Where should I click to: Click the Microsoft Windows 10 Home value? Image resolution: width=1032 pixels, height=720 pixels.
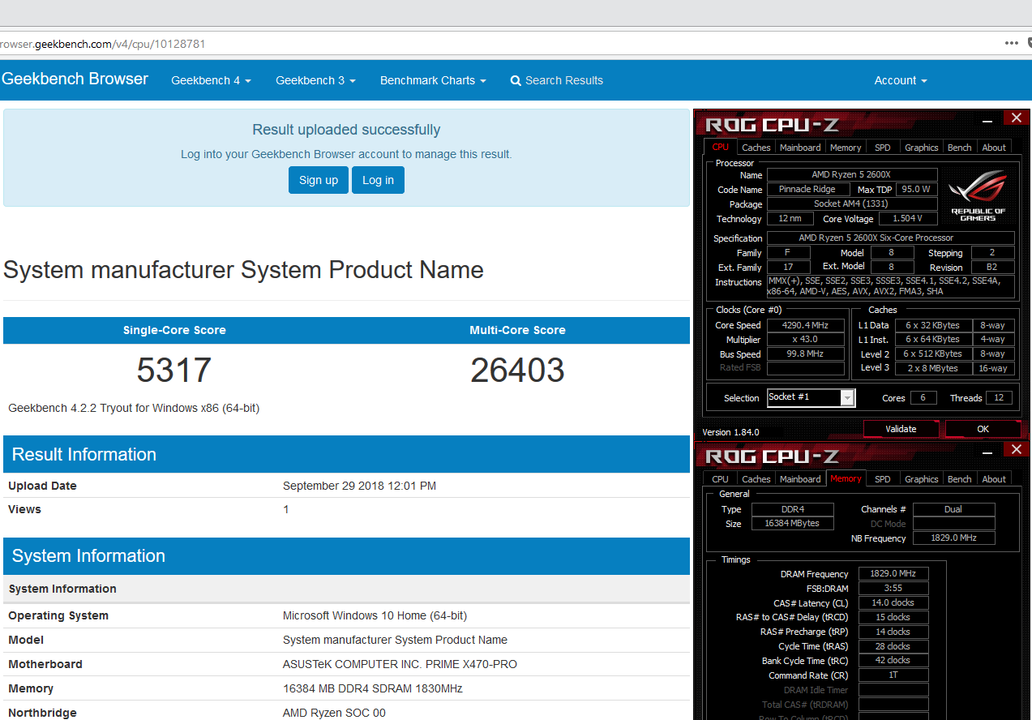[x=374, y=615]
